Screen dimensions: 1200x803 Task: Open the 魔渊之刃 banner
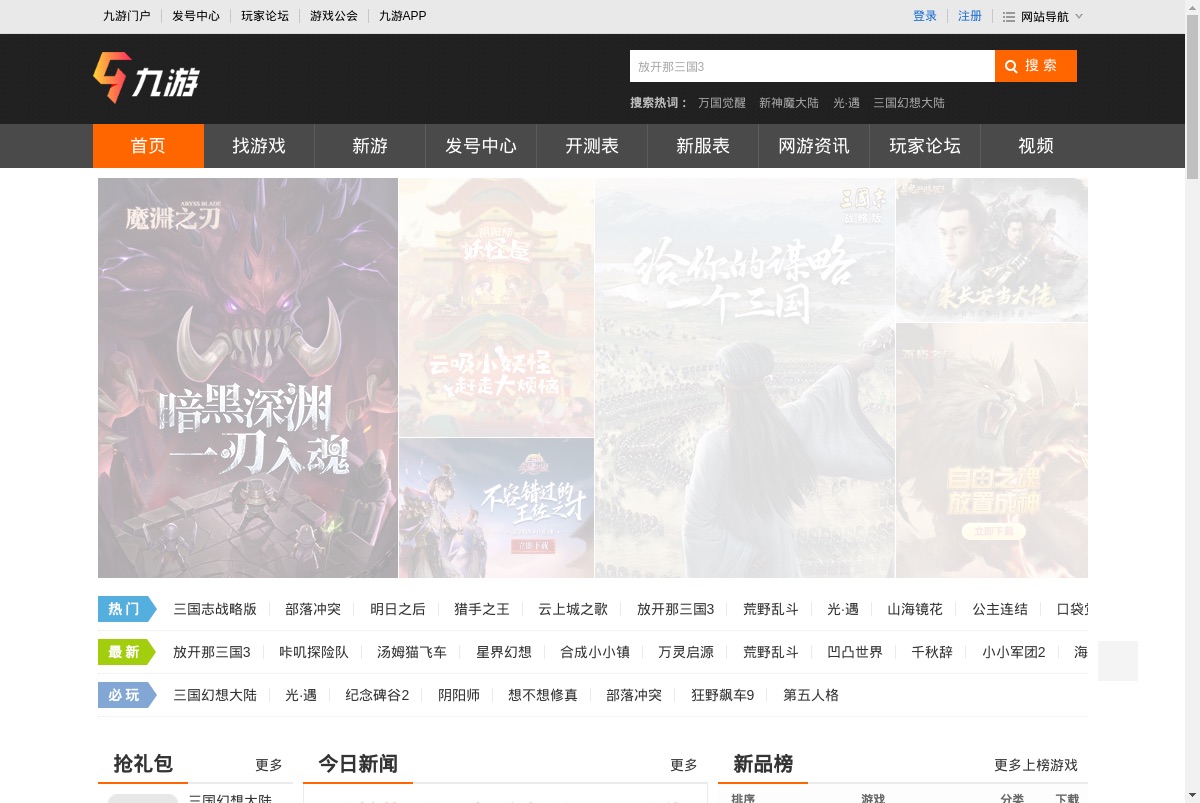point(248,378)
